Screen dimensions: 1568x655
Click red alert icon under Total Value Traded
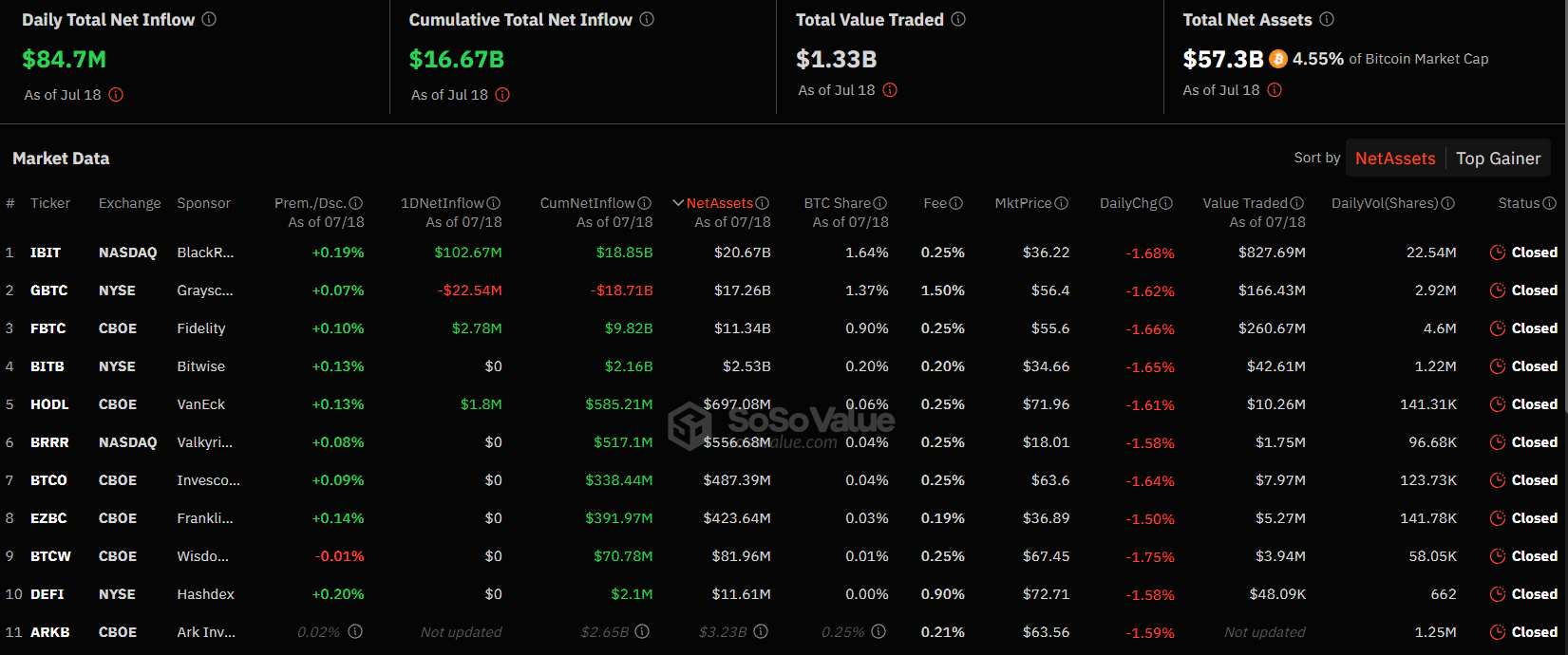point(890,90)
